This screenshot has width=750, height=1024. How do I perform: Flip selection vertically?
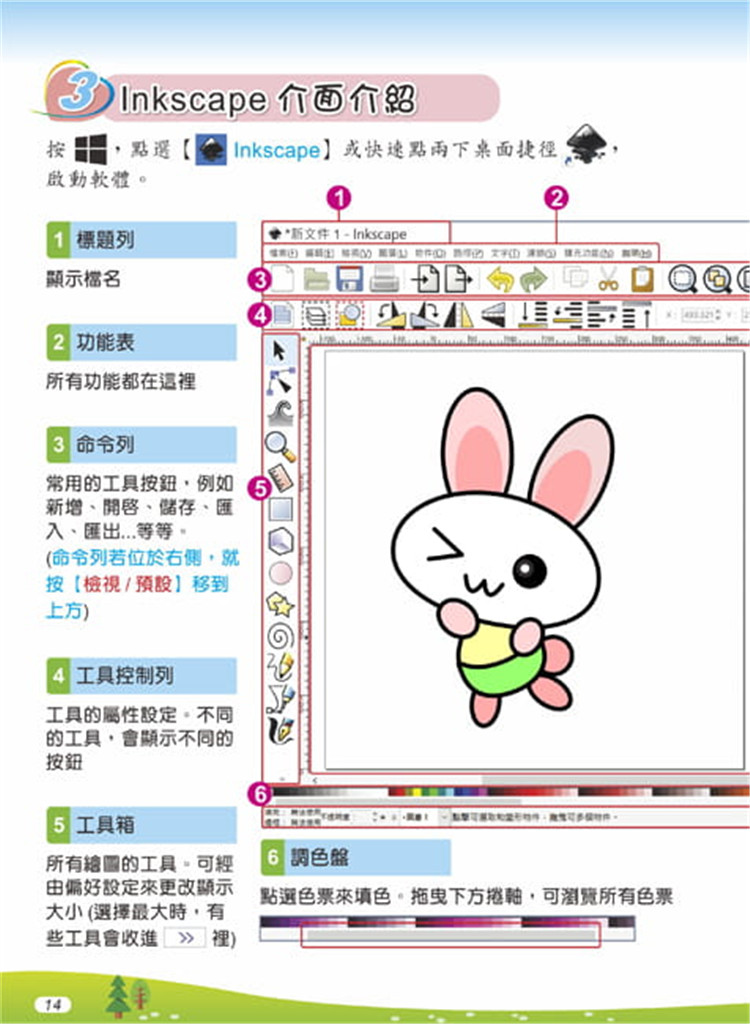pos(493,316)
